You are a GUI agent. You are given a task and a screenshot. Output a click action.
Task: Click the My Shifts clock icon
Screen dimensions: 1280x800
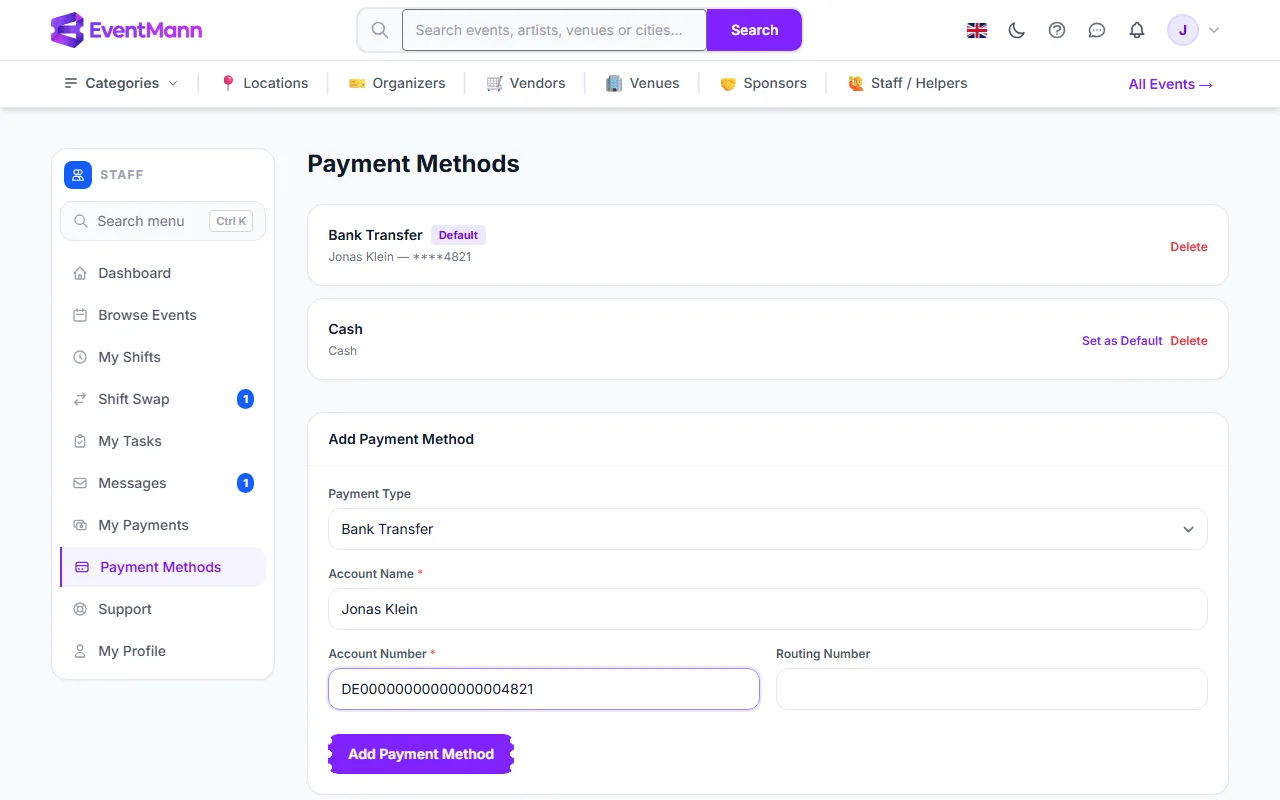[80, 357]
